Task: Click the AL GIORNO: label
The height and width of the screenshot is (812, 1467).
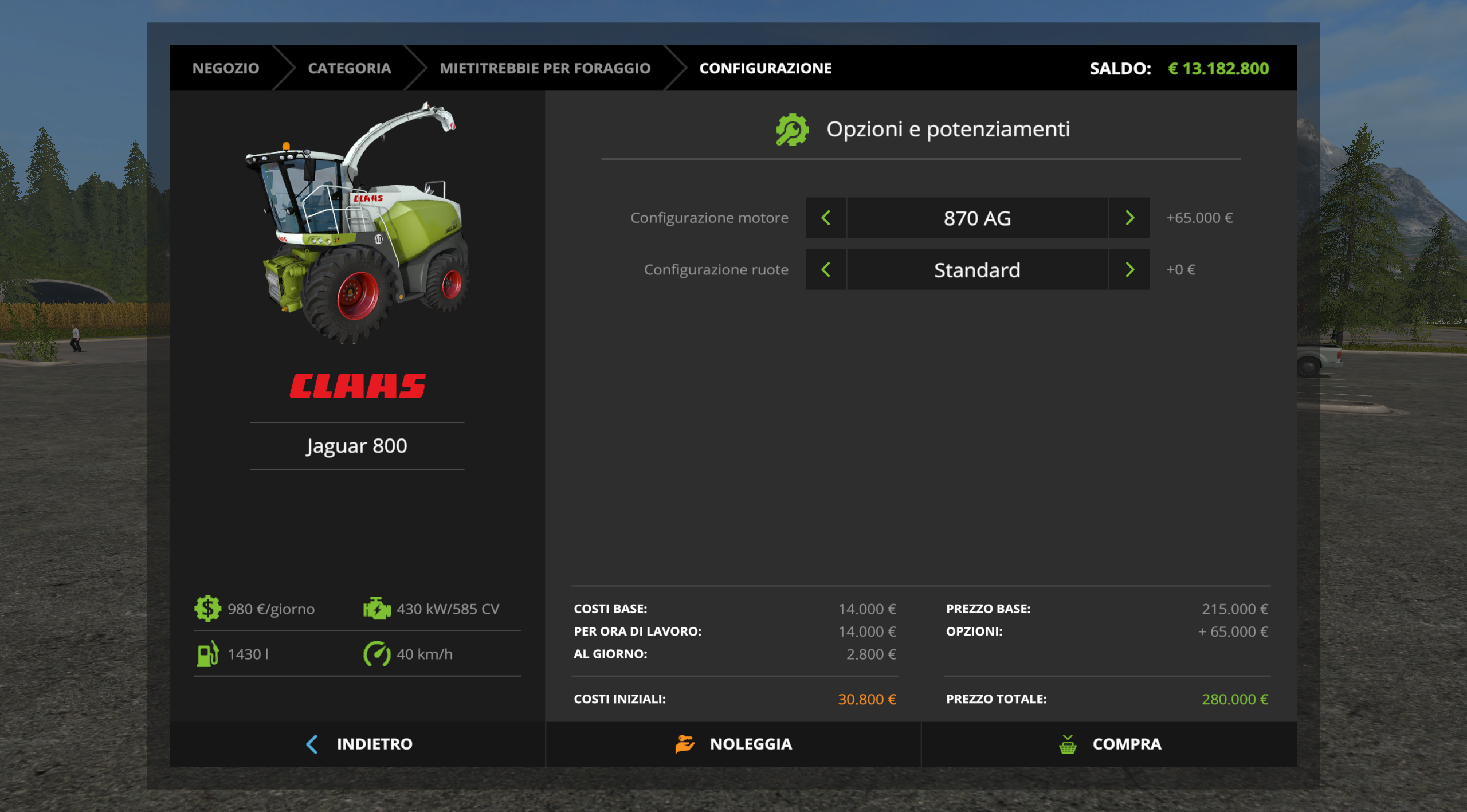Action: pos(610,654)
